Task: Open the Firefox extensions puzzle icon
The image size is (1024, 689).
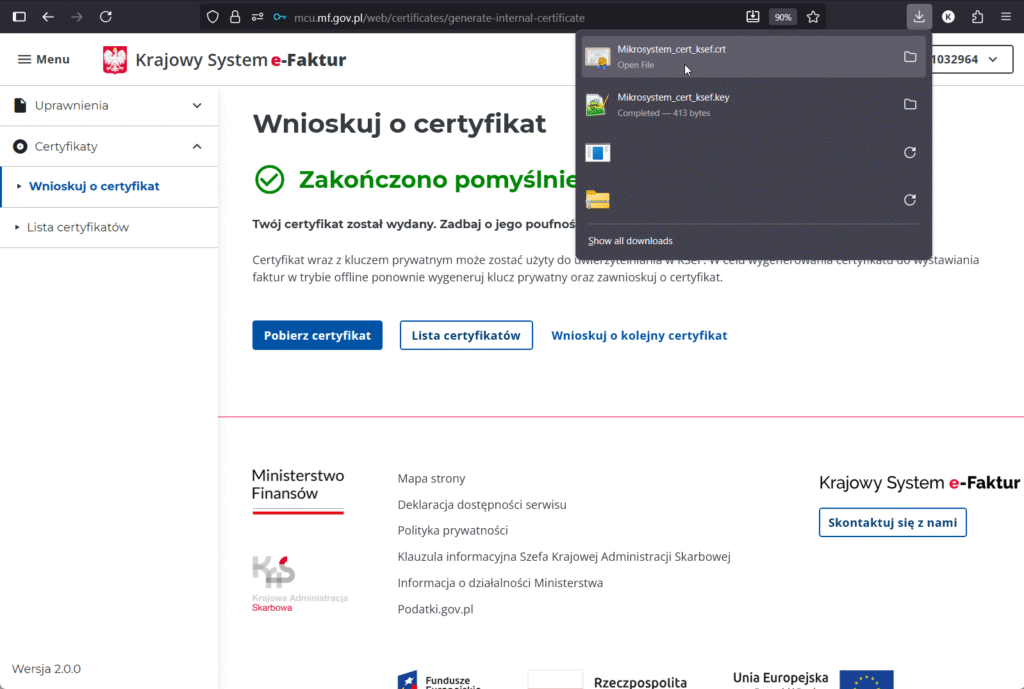Action: point(977,17)
